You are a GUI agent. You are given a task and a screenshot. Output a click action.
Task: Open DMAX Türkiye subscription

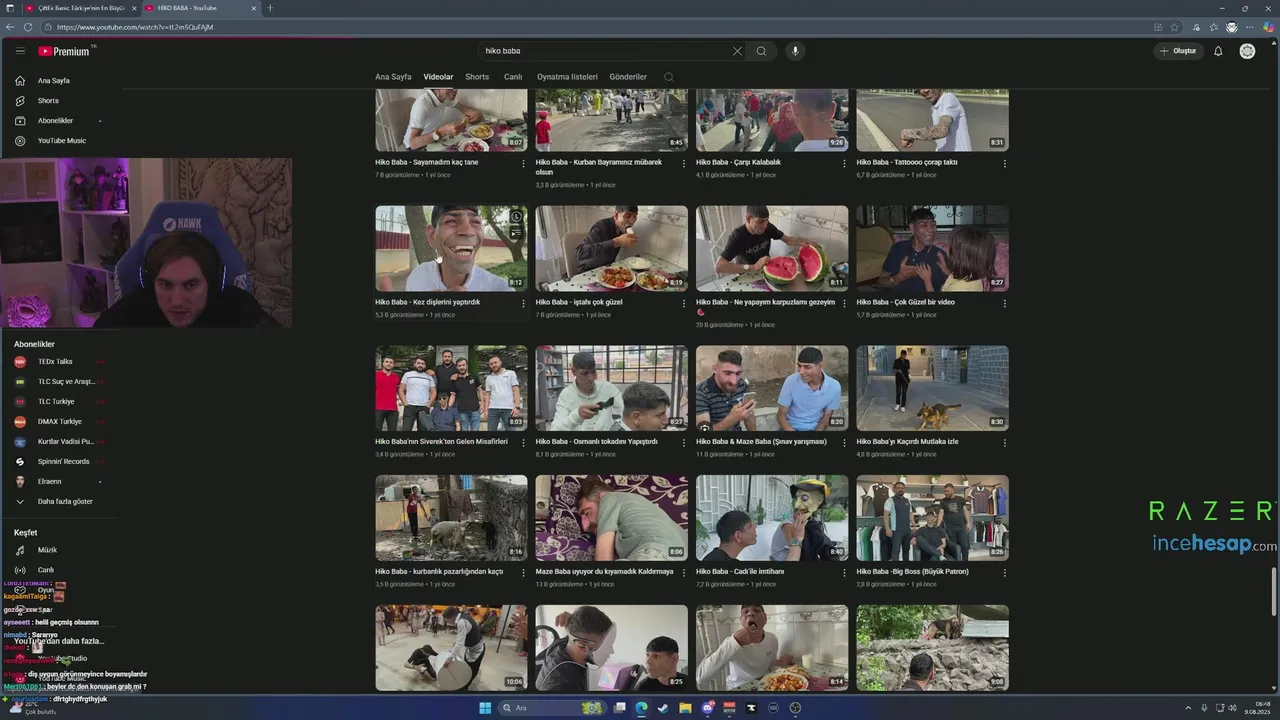pyautogui.click(x=59, y=422)
